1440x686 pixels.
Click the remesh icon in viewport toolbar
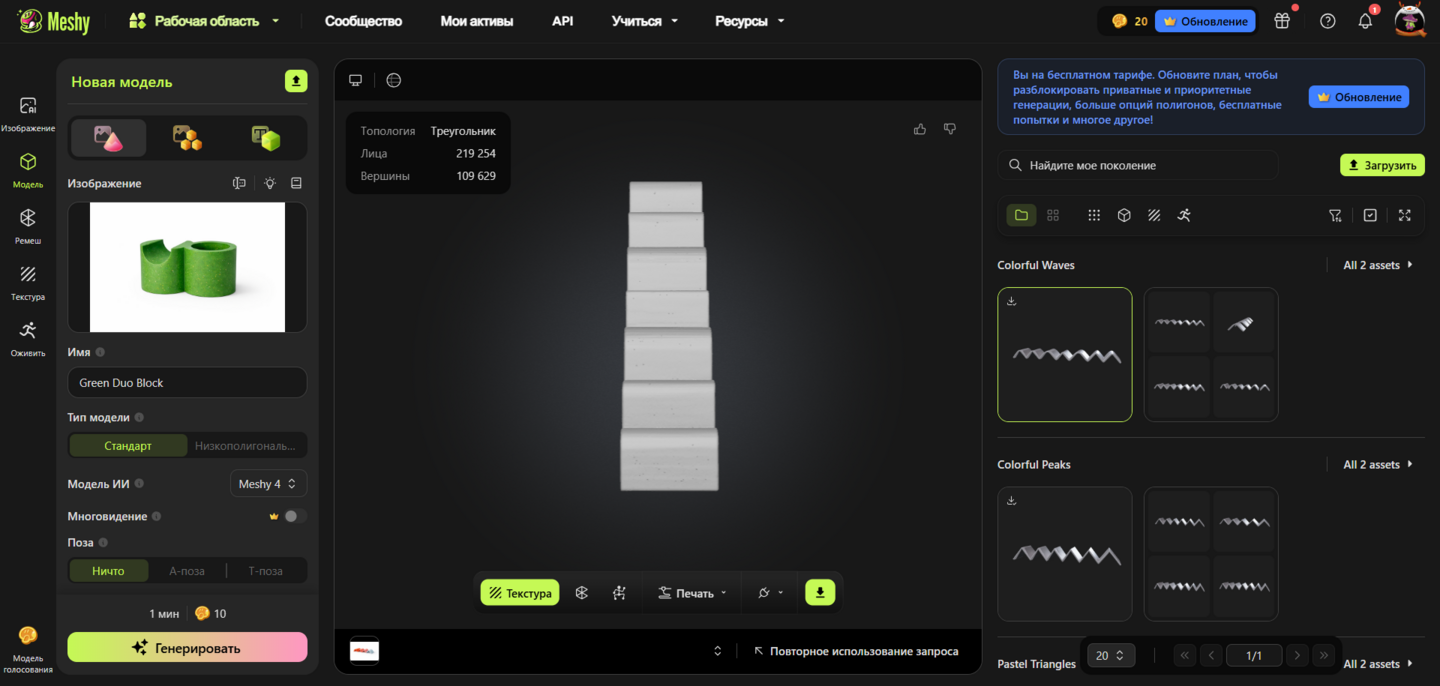[582, 593]
